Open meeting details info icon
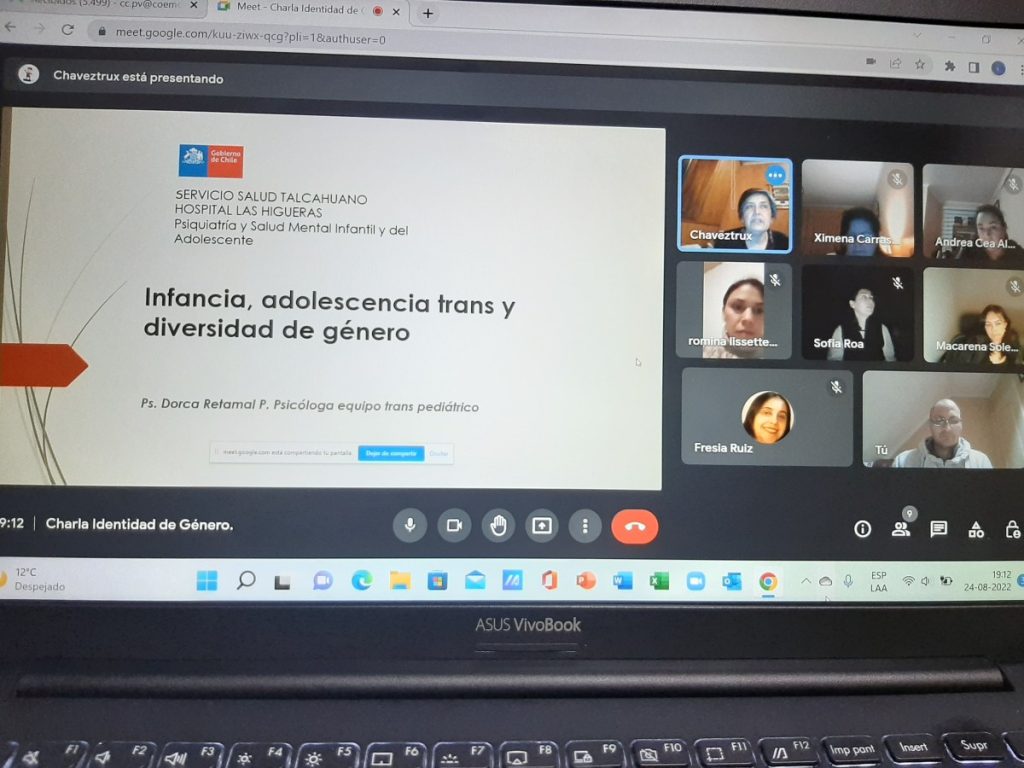1024x768 pixels. 862,529
